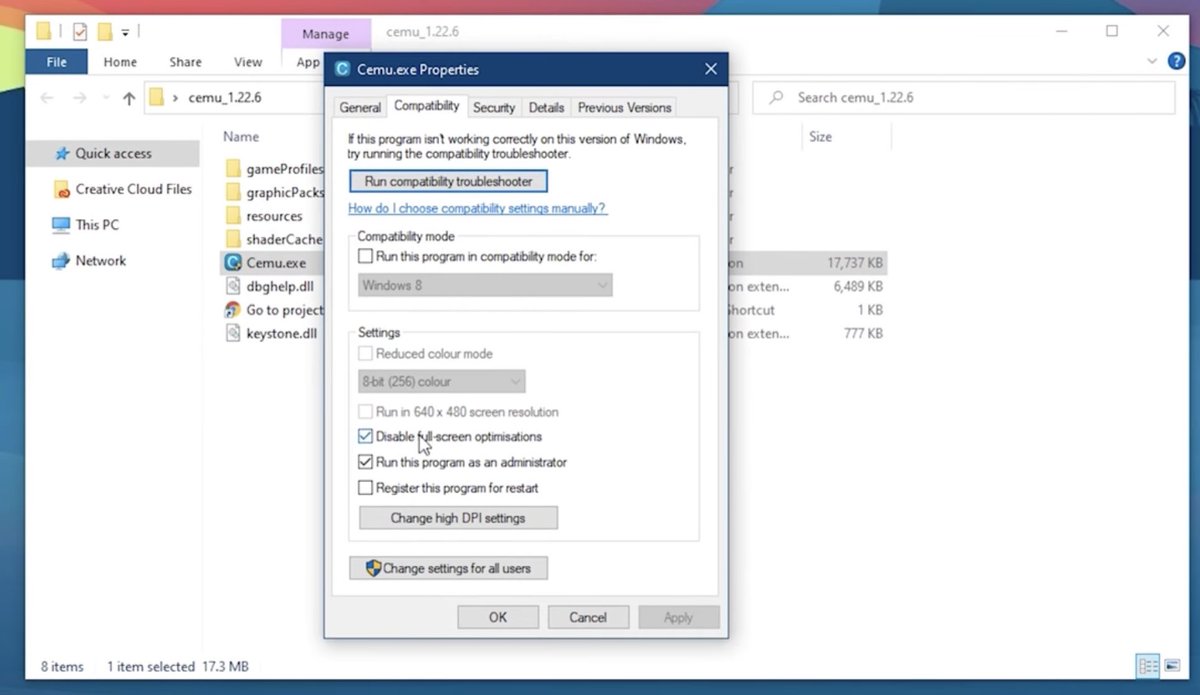
Task: Click the Back navigation arrow
Action: pos(47,98)
